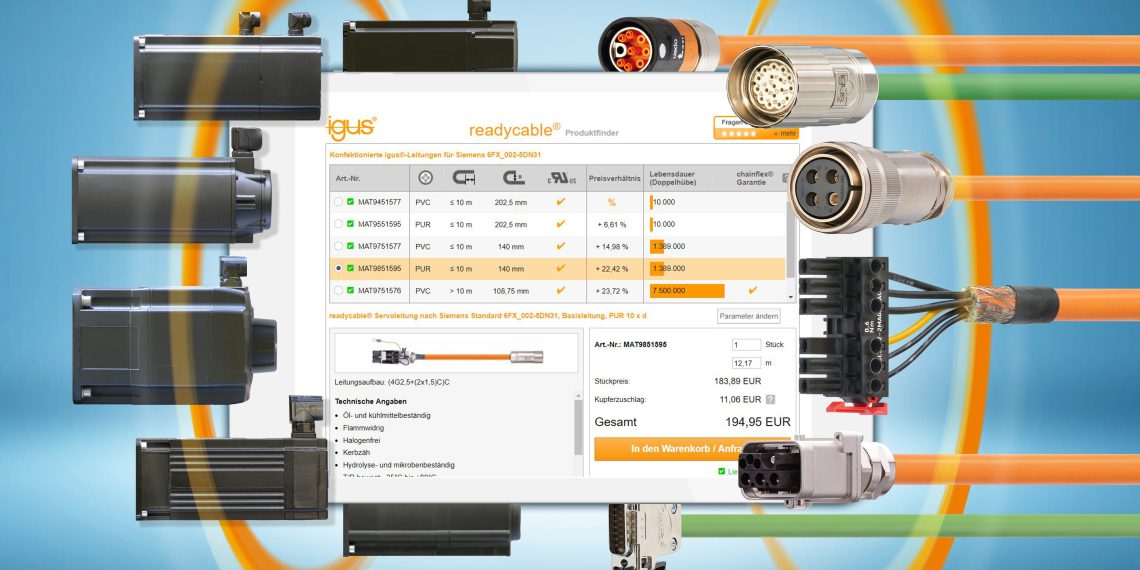
Task: Click the Technische Angaben scrollbar thumb
Action: (x=579, y=428)
